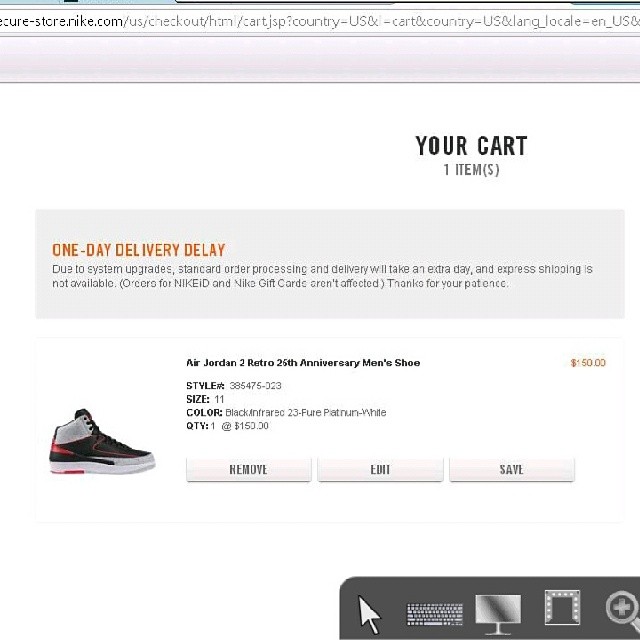Save the cart item for later
640x640 pixels.
click(512, 469)
